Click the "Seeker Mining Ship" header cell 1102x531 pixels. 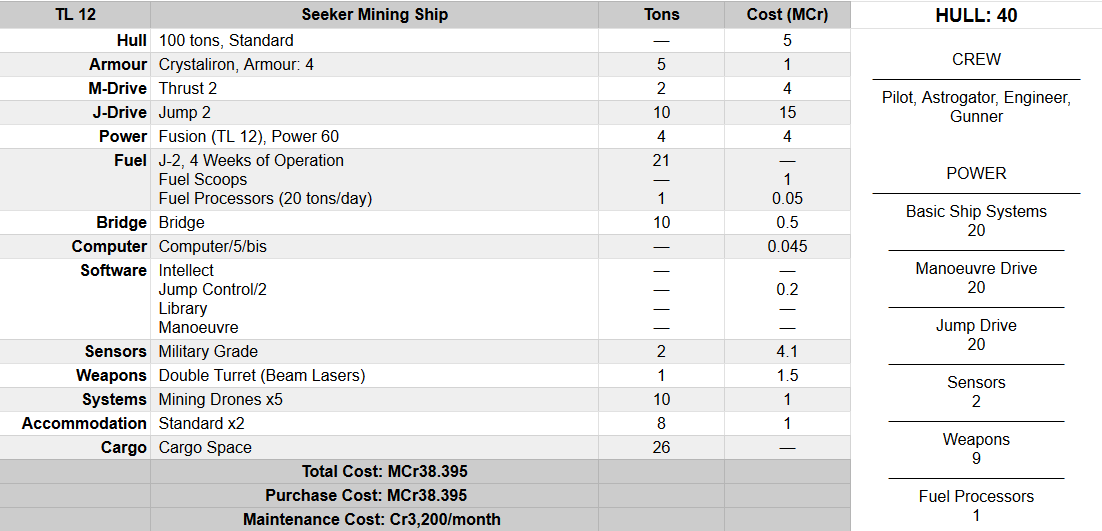click(374, 15)
